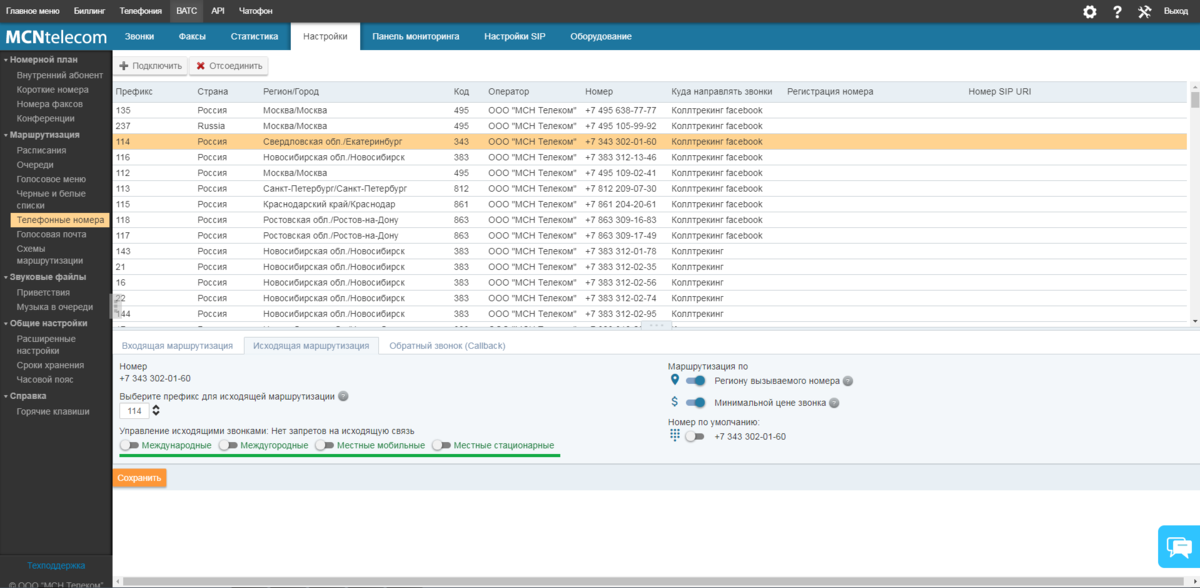Viewport: 1200px width, 588px height.
Task: Click the MCNtelecom logo
Action: click(56, 37)
